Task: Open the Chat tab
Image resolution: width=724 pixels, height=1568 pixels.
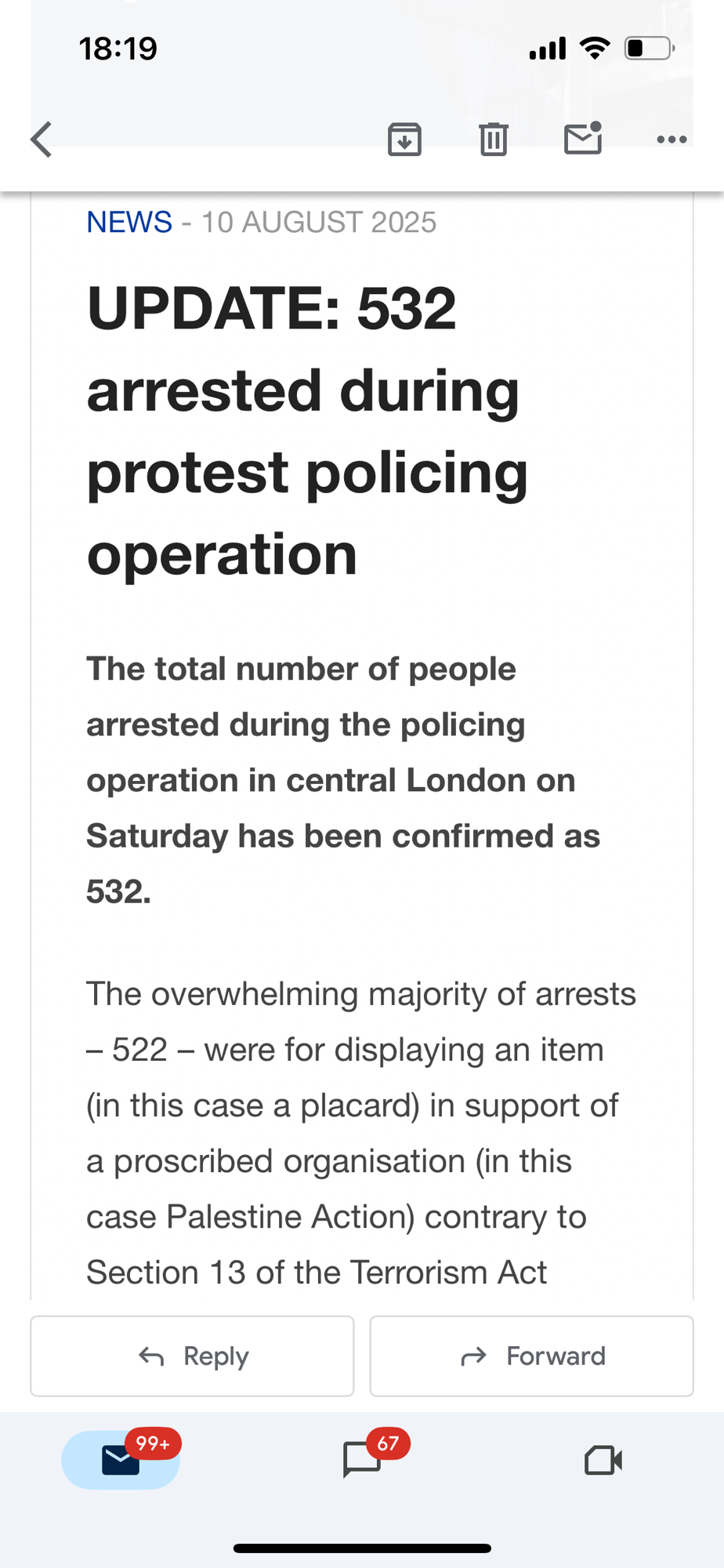Action: pos(361,1460)
